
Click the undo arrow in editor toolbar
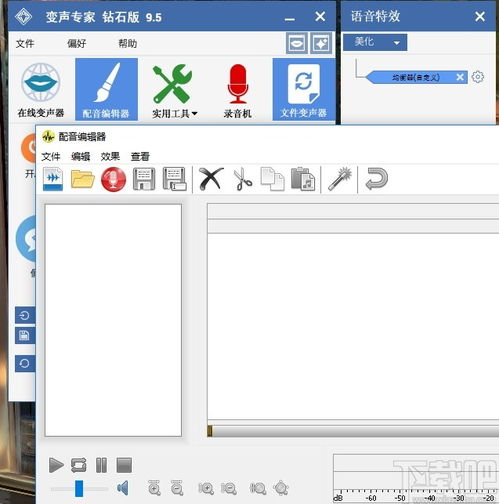tap(376, 179)
